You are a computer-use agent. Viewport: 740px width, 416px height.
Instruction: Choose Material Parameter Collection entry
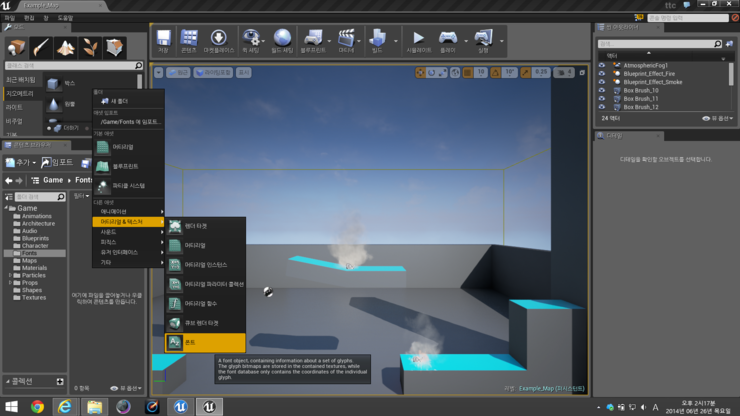point(205,284)
